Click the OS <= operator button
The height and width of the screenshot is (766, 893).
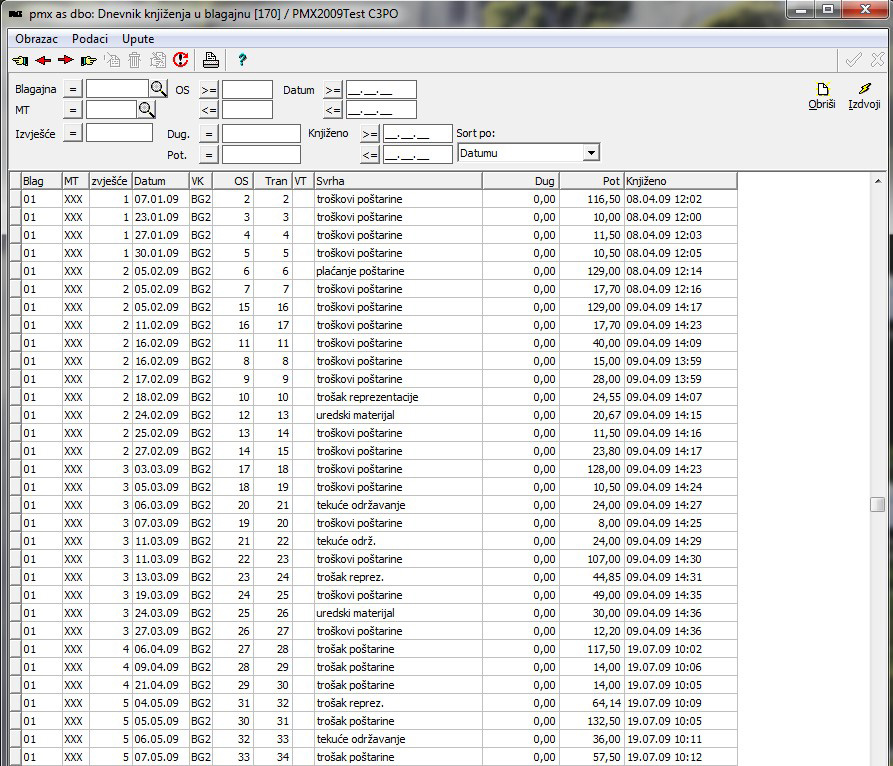pos(208,110)
